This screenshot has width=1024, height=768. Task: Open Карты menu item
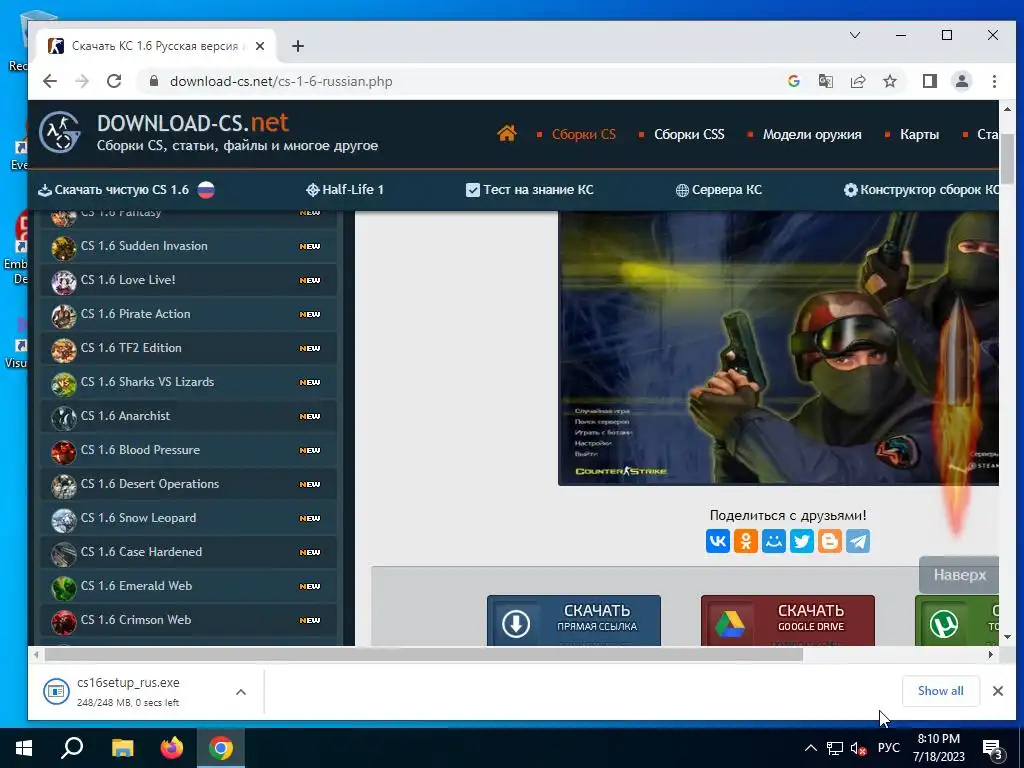click(920, 135)
